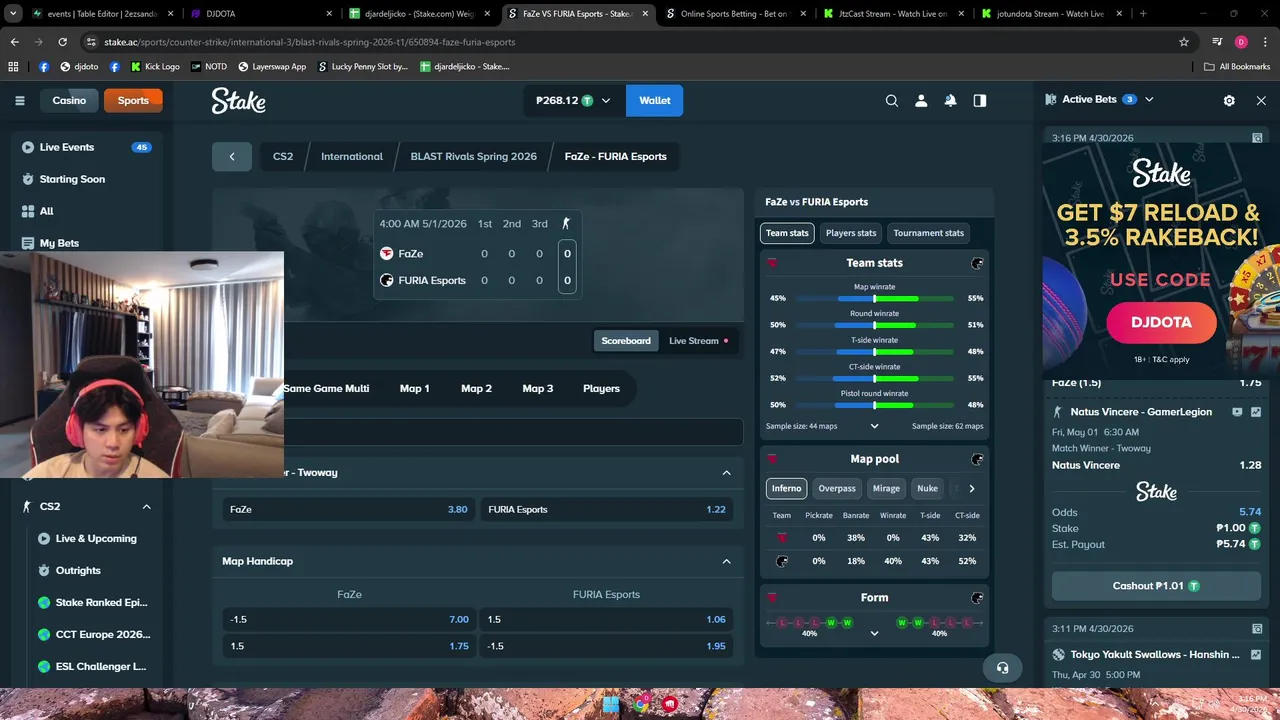Click the All sports grid icon
This screenshot has height=720, width=1280.
pos(28,211)
